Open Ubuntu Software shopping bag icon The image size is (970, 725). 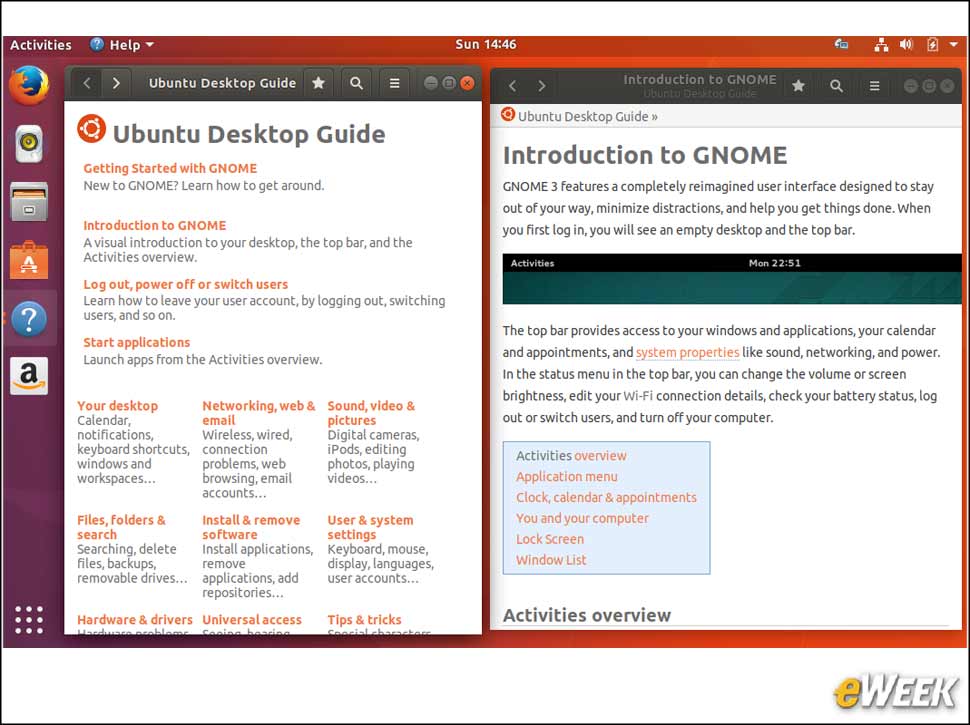[29, 260]
